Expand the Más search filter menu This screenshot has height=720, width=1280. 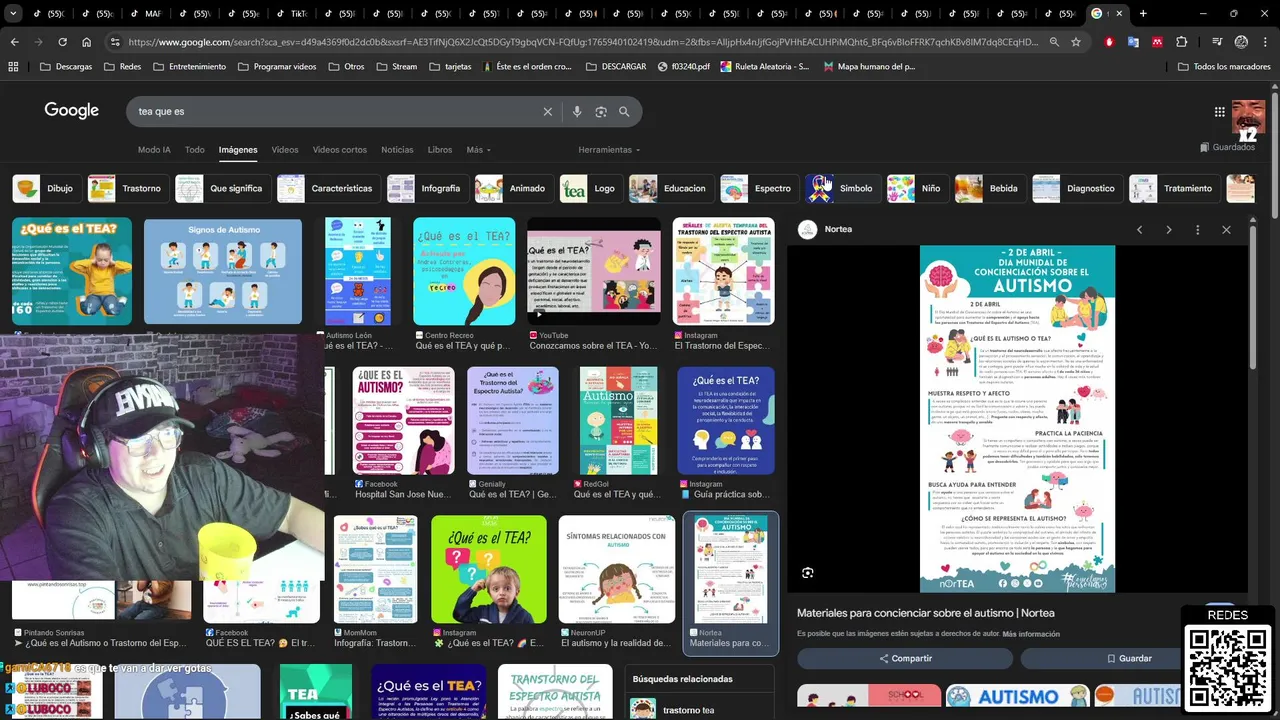pyautogui.click(x=478, y=150)
